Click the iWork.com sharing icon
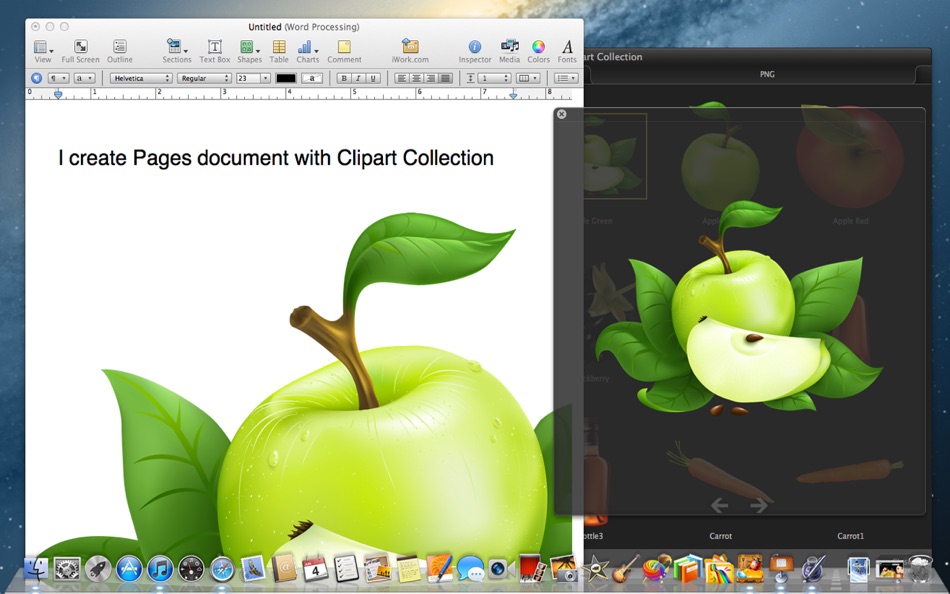 (x=410, y=51)
